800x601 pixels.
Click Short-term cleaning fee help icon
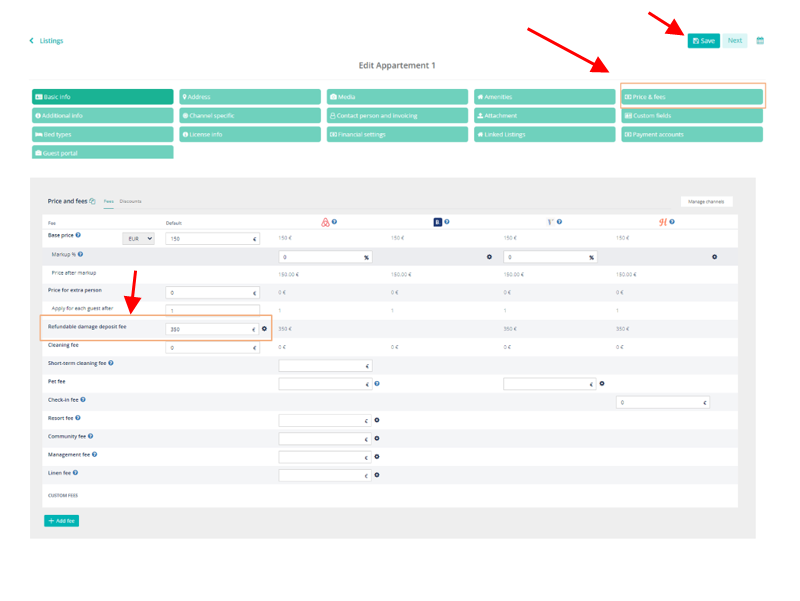pos(111,363)
